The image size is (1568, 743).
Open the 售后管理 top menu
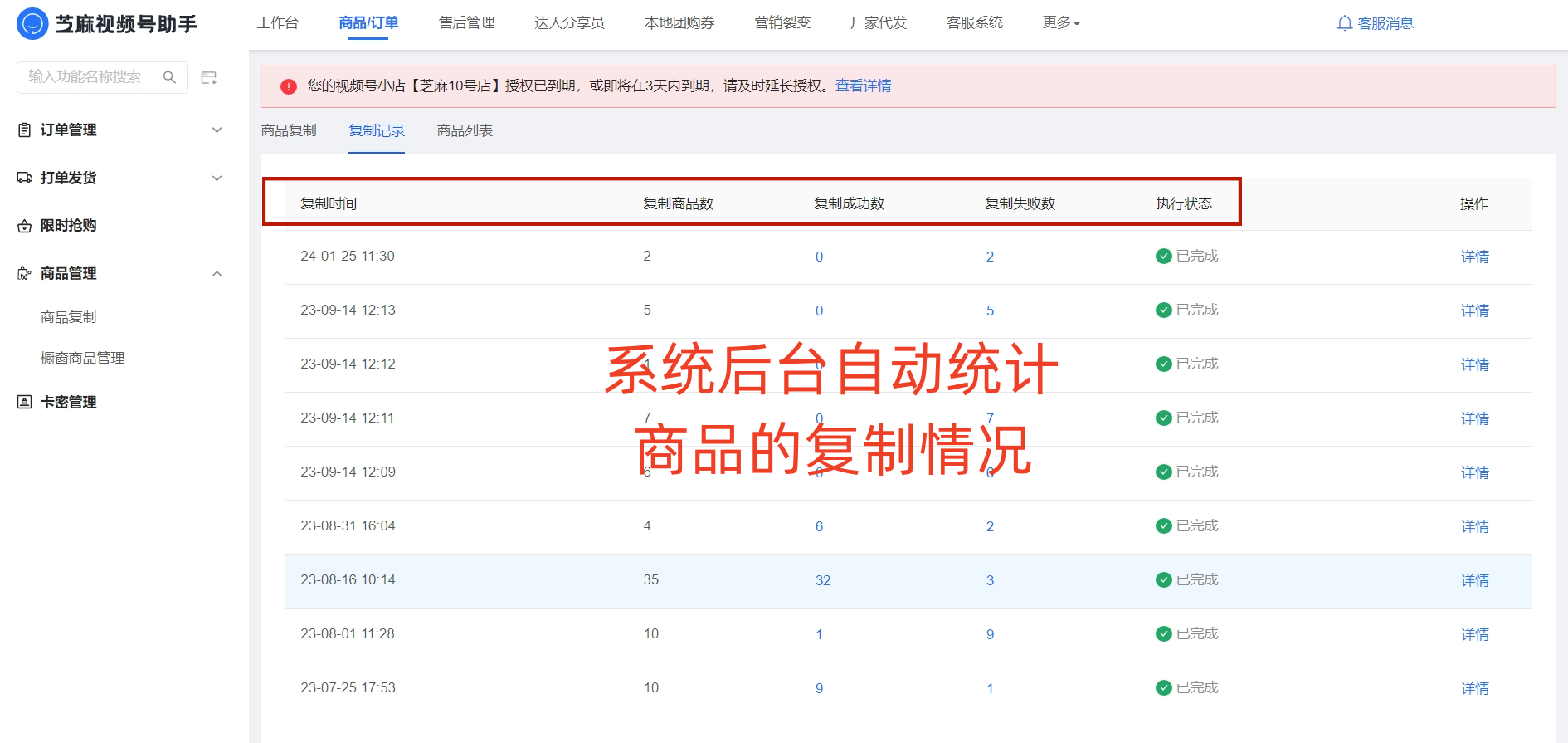(466, 22)
